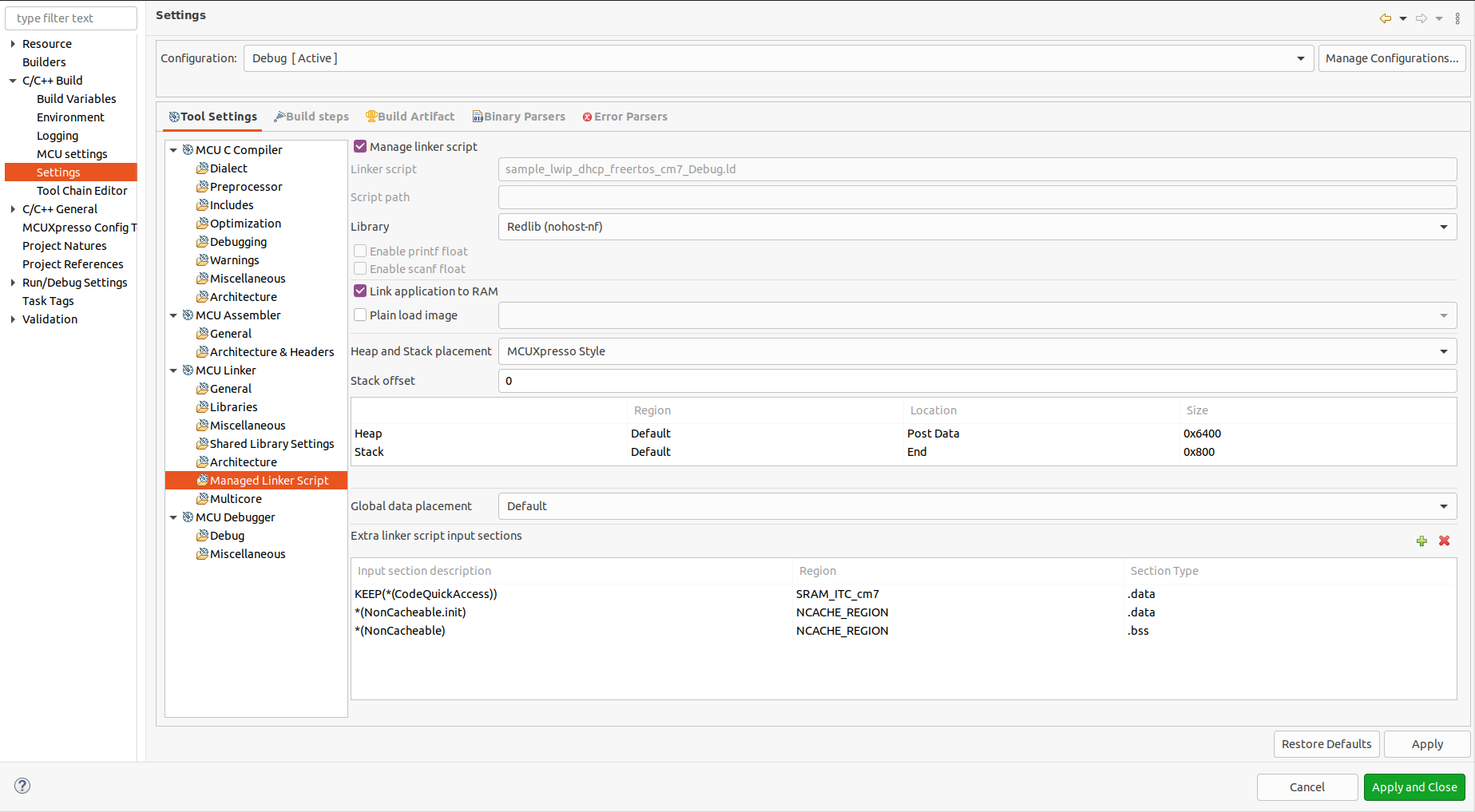Click the Restore Defaults button
This screenshot has width=1475, height=812.
[1326, 744]
